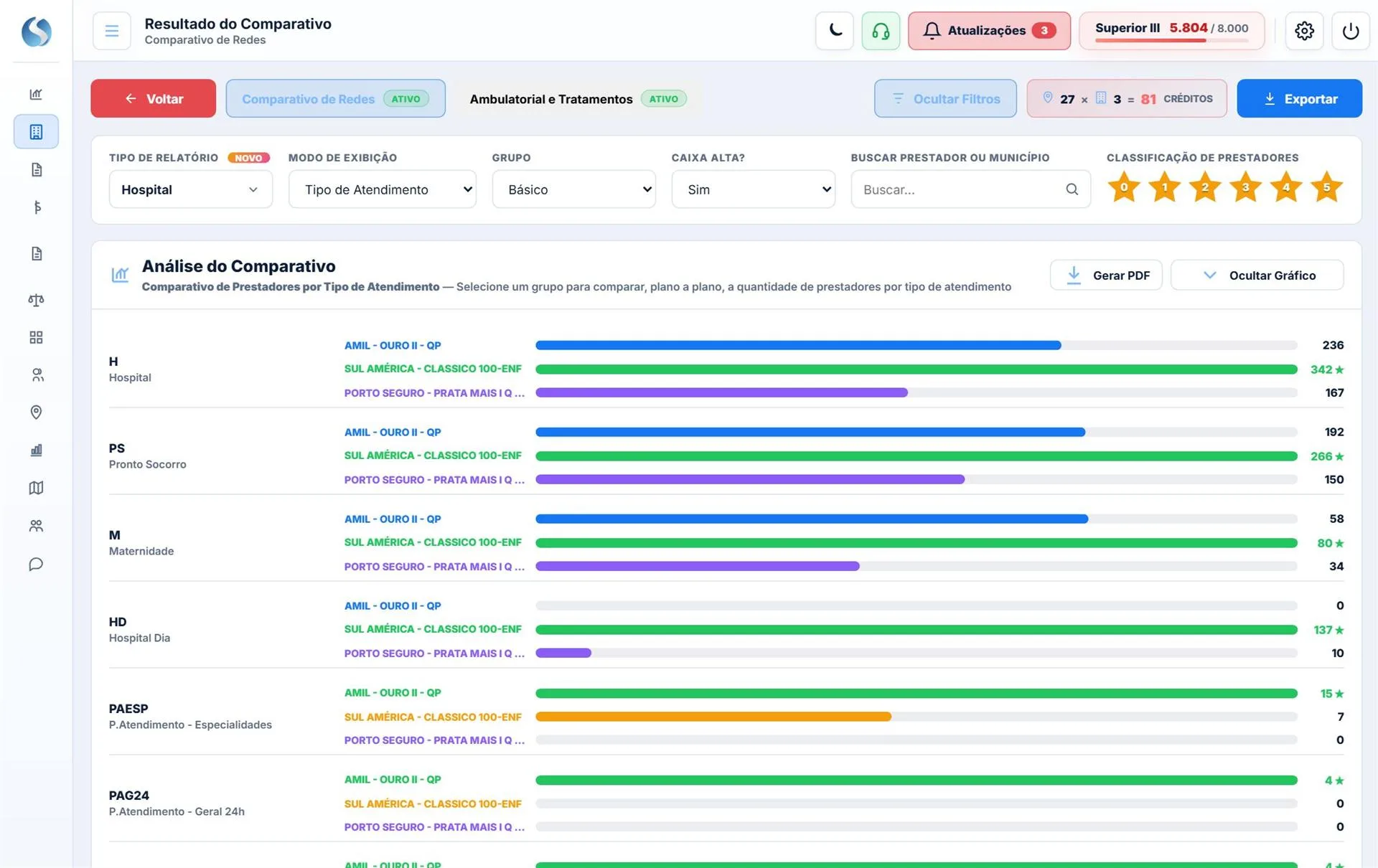Open the hamburger menu icon
The image size is (1378, 868).
click(x=112, y=31)
